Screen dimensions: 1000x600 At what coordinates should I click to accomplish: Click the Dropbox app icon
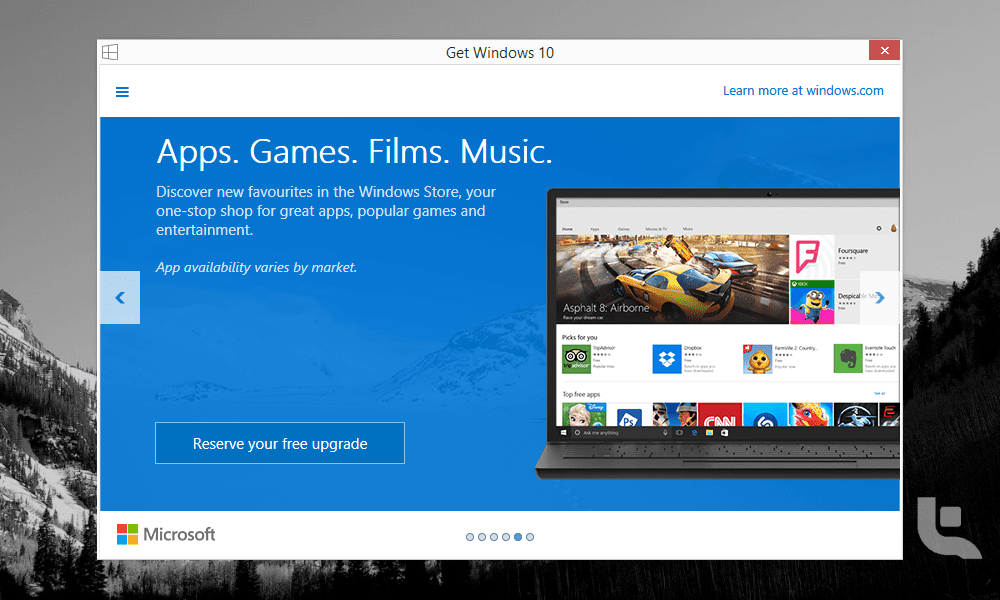[x=667, y=359]
